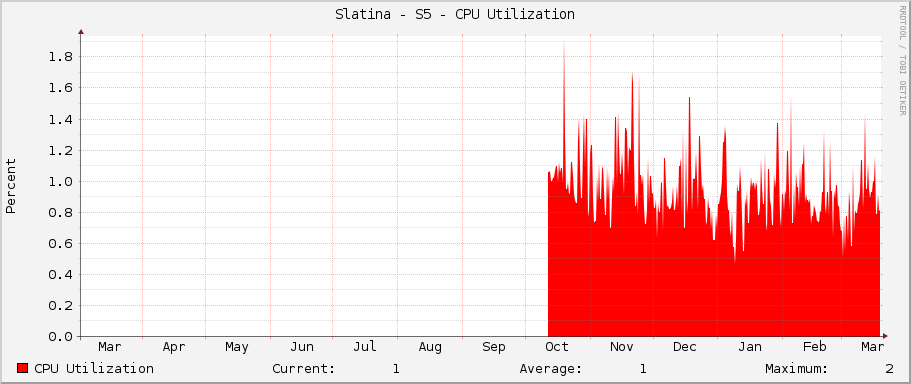The height and width of the screenshot is (384, 911).
Task: Click the '0.4' y-axis tick label
Action: 60,274
